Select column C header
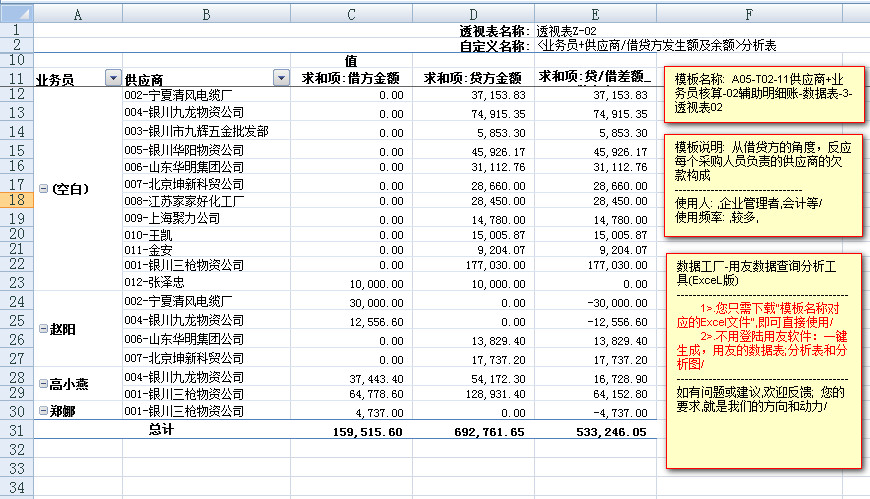 (350, 15)
